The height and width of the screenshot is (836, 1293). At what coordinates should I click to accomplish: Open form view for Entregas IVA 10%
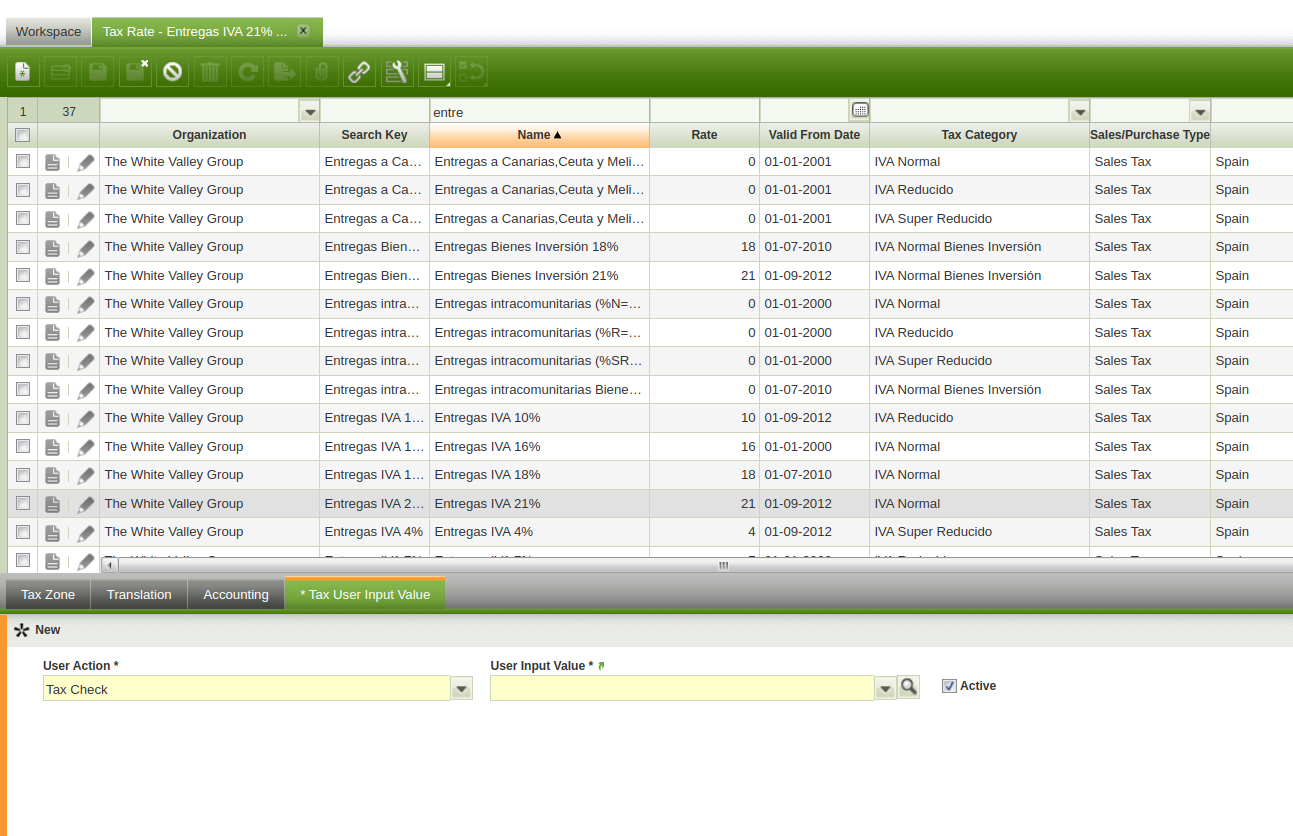click(53, 418)
